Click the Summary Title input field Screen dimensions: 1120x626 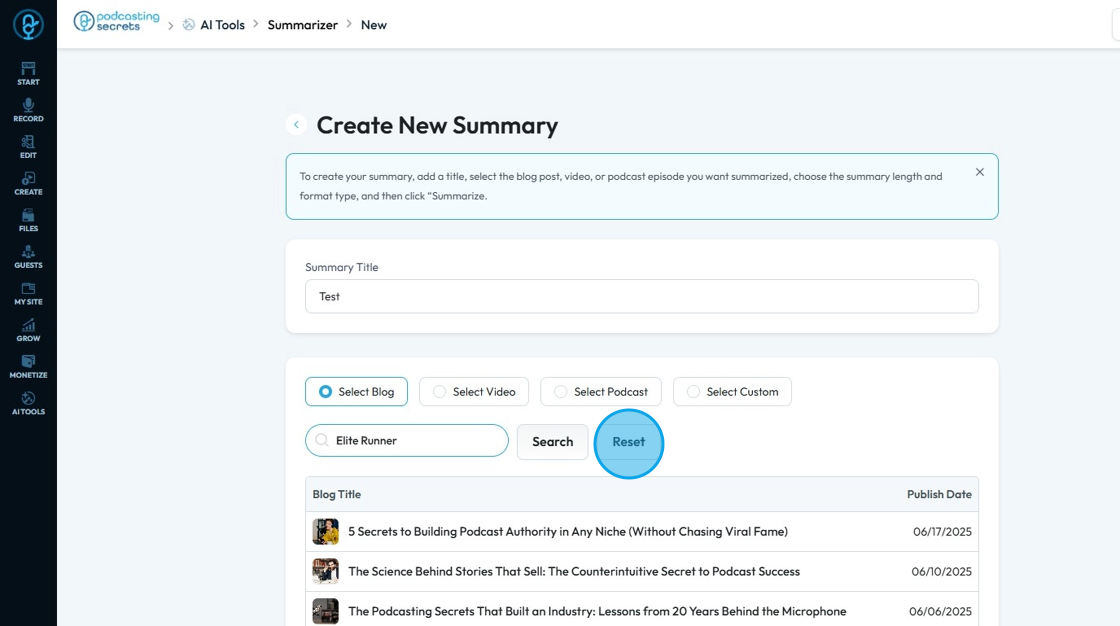(641, 296)
